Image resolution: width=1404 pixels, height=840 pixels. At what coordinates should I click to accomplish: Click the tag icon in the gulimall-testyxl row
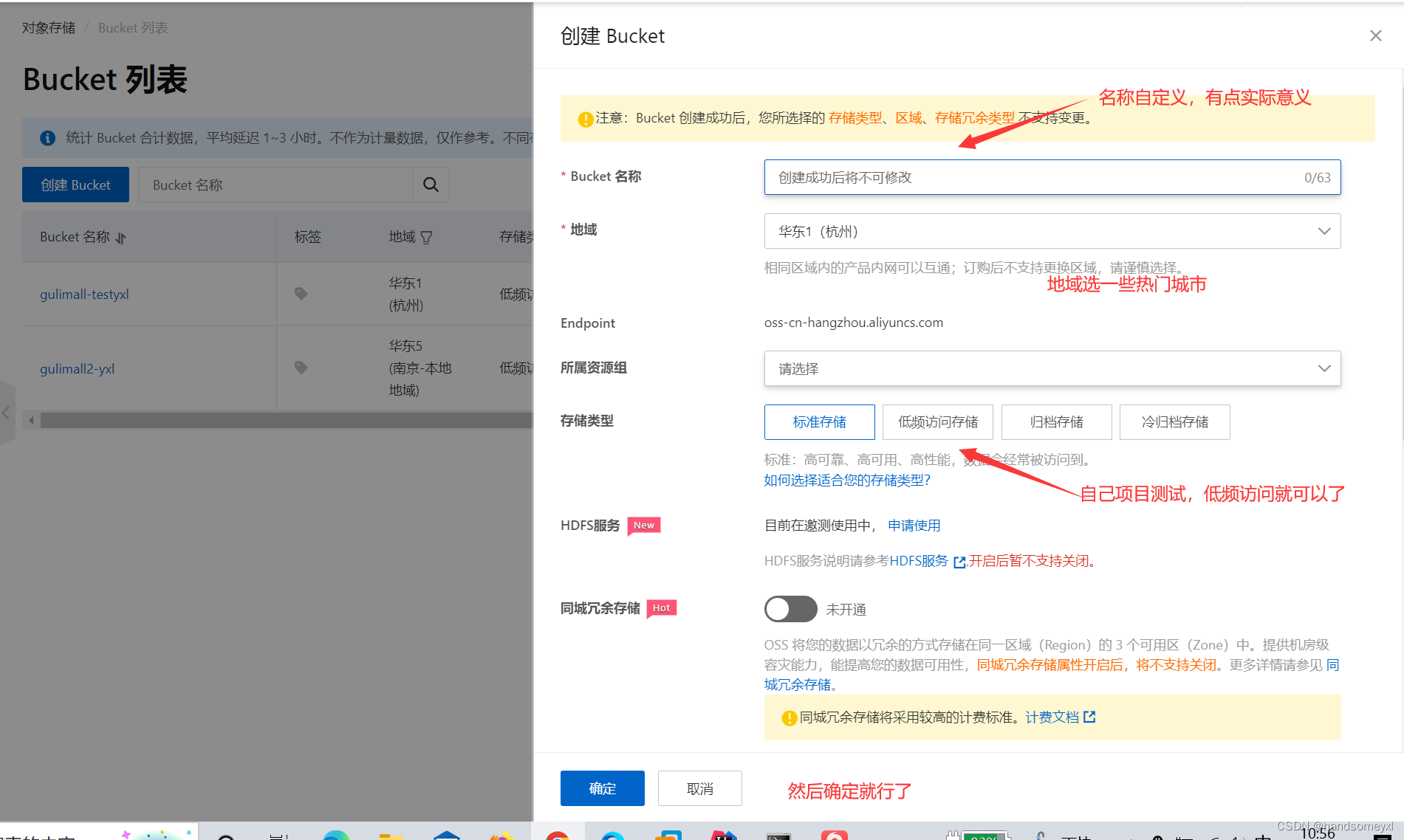[301, 294]
